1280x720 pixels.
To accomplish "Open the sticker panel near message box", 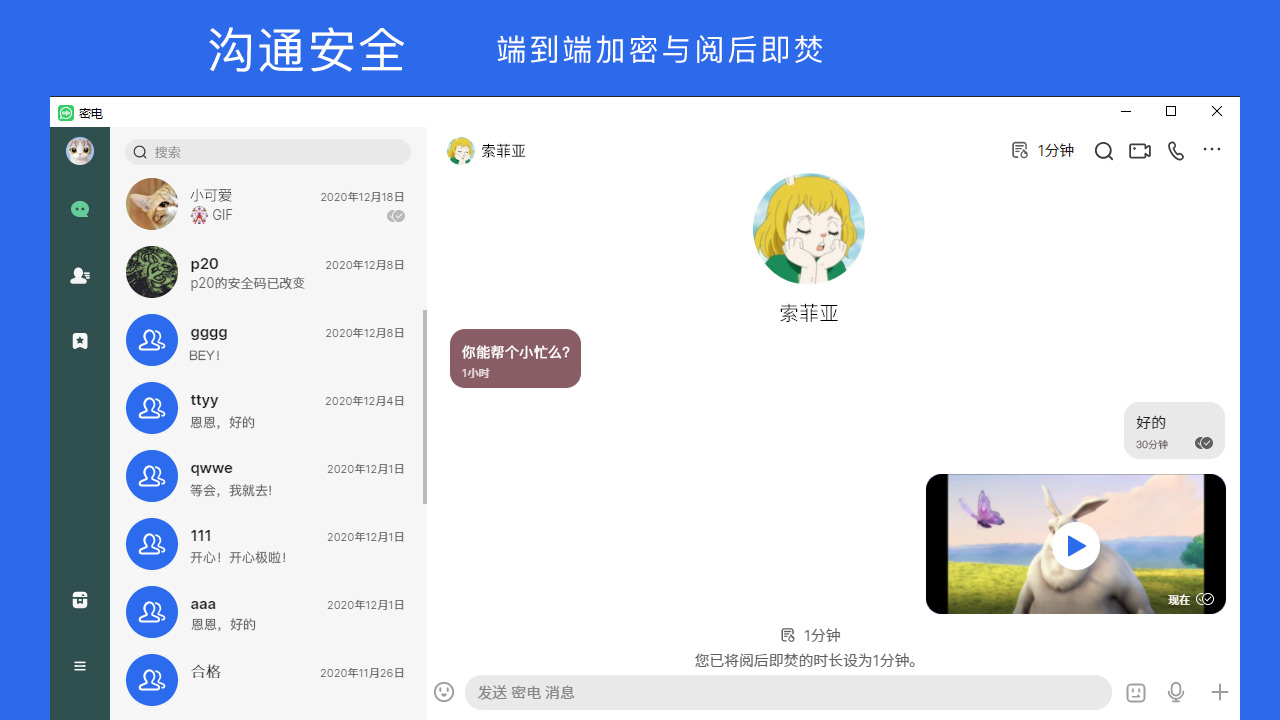I will pos(1135,691).
